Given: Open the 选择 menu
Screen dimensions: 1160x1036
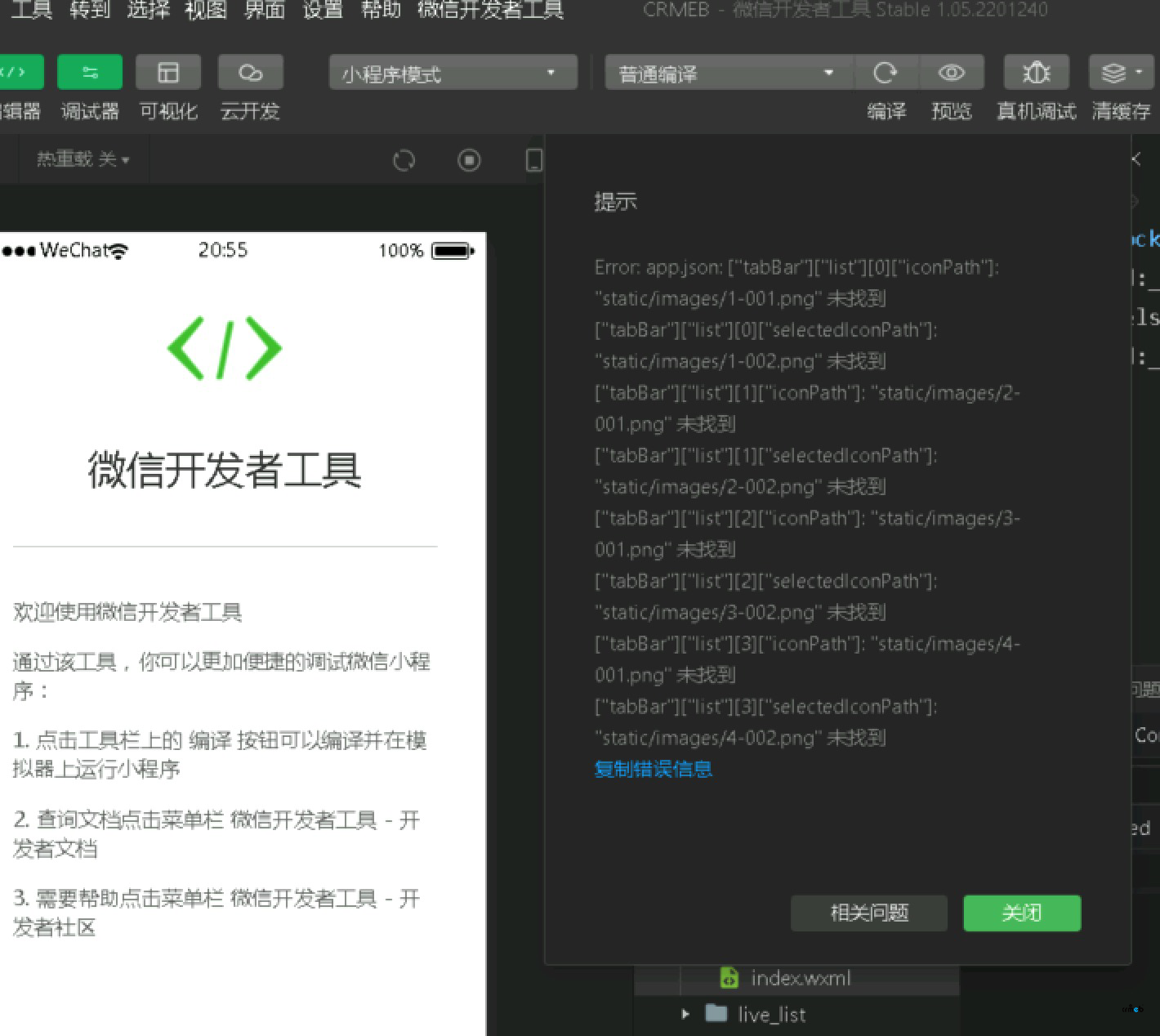Looking at the screenshot, I should coord(148,10).
